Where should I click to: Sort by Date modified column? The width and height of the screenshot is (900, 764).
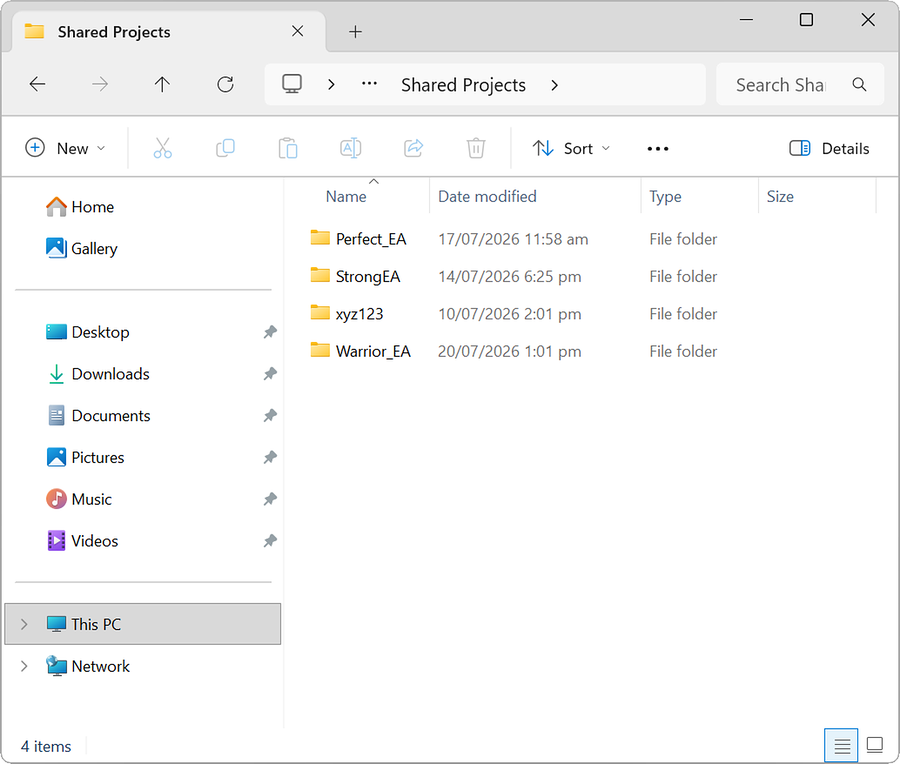487,196
